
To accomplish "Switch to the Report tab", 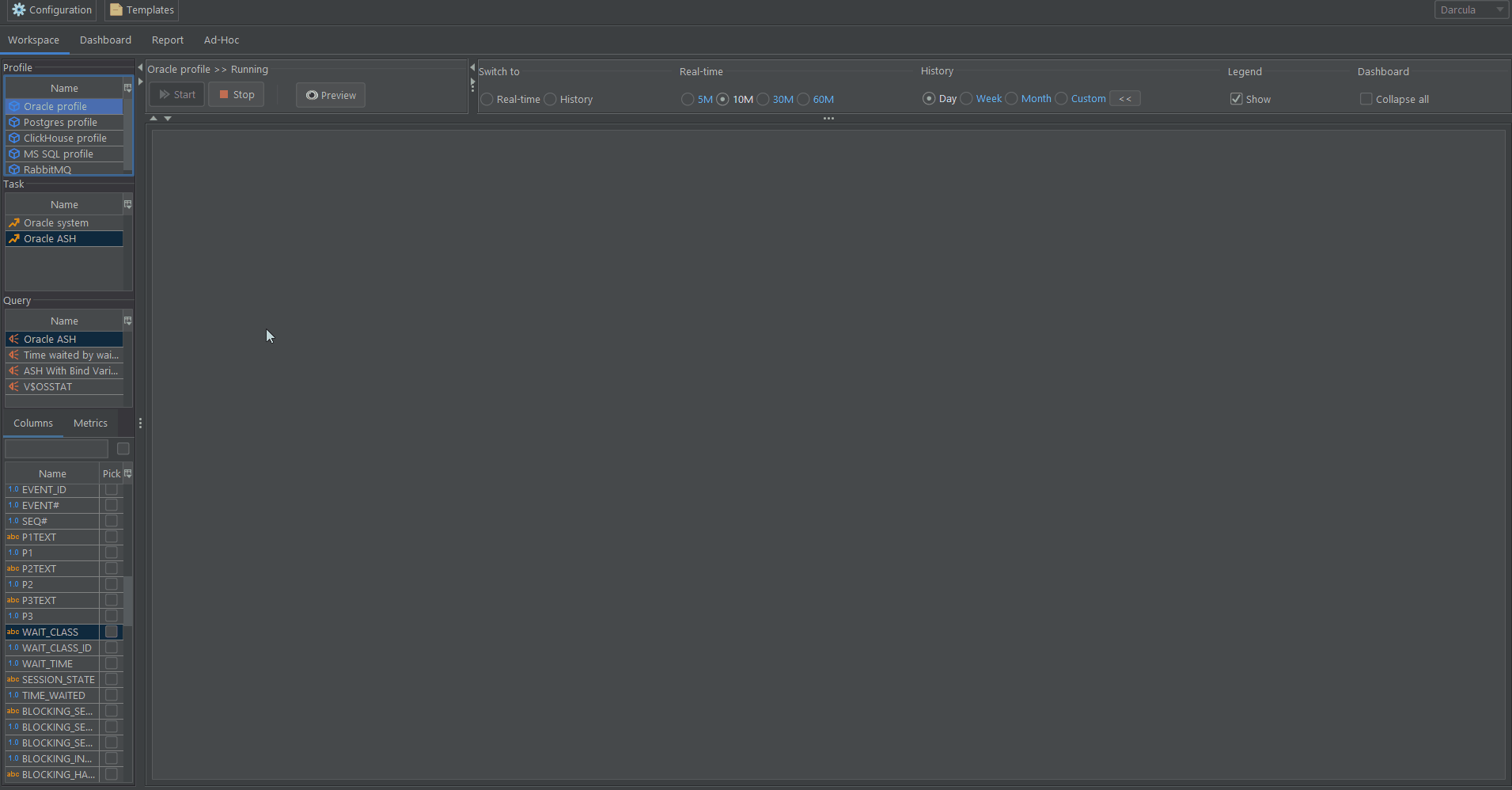I will point(168,40).
